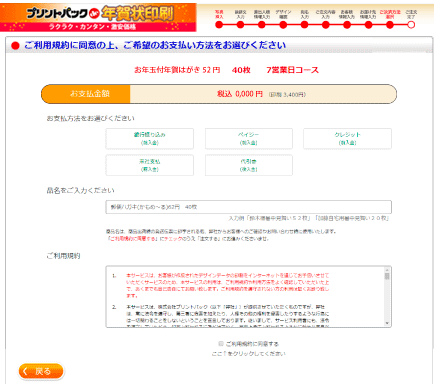Select クレジット (credit card) payment option
434x384 pixels.
[x=347, y=139]
